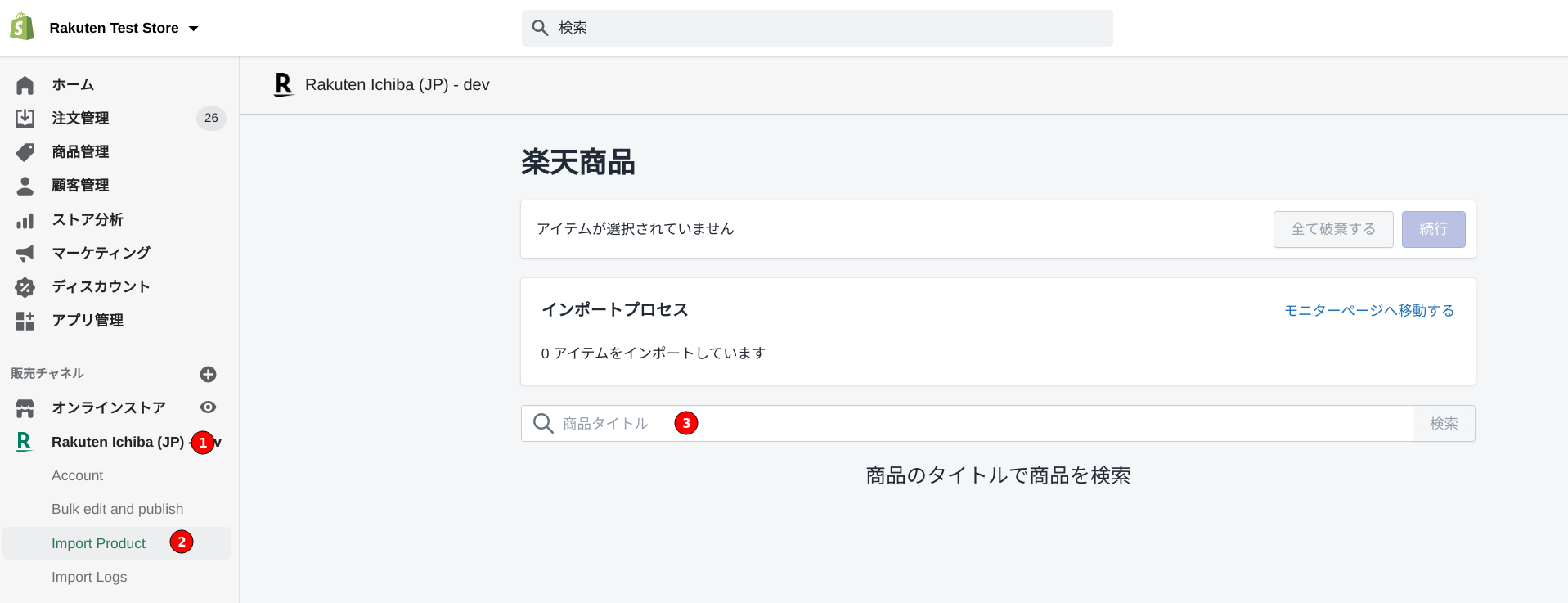This screenshot has height=603, width=1568.
Task: Click the ストア分析 bar chart icon
Action: click(x=25, y=220)
